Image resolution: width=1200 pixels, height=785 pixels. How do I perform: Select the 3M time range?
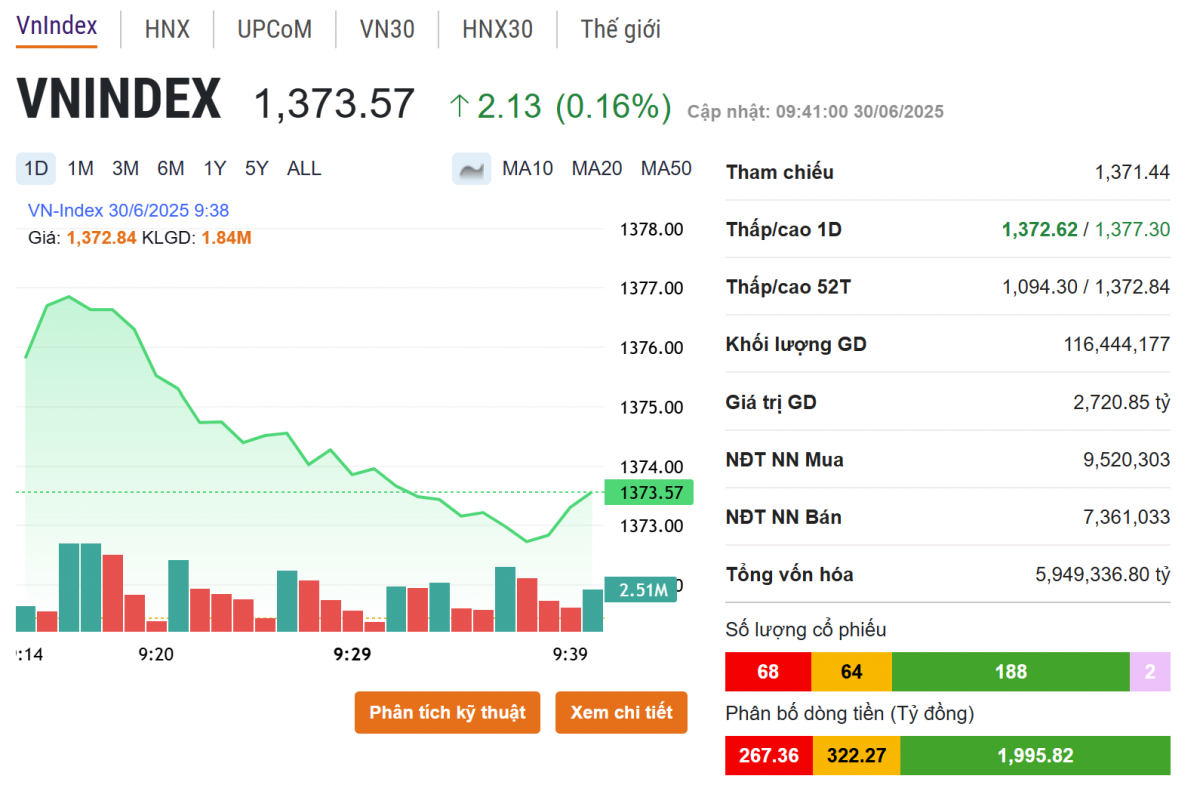pyautogui.click(x=125, y=169)
